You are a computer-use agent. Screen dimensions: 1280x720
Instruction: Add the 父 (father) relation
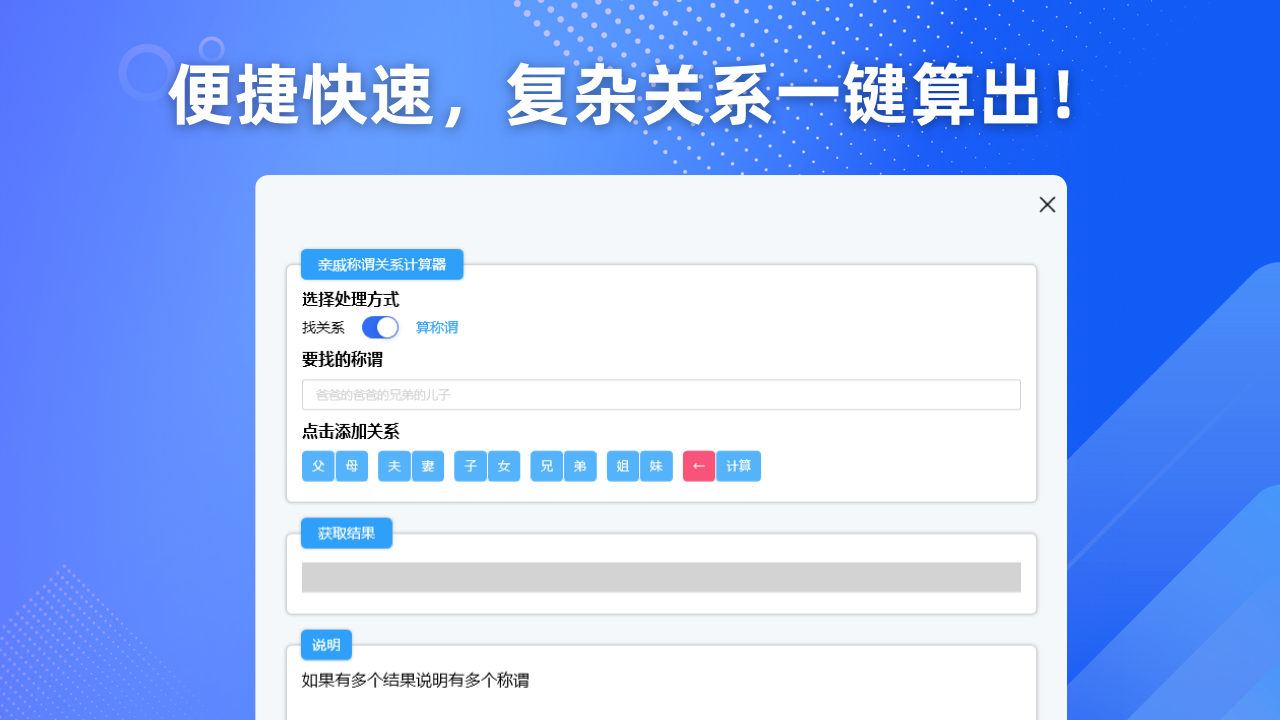point(318,466)
